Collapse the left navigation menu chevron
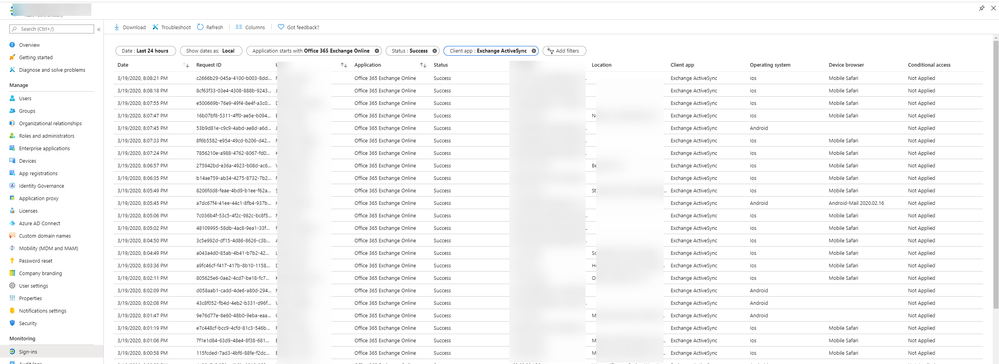Viewport: 999px width, 364px height. (99, 29)
